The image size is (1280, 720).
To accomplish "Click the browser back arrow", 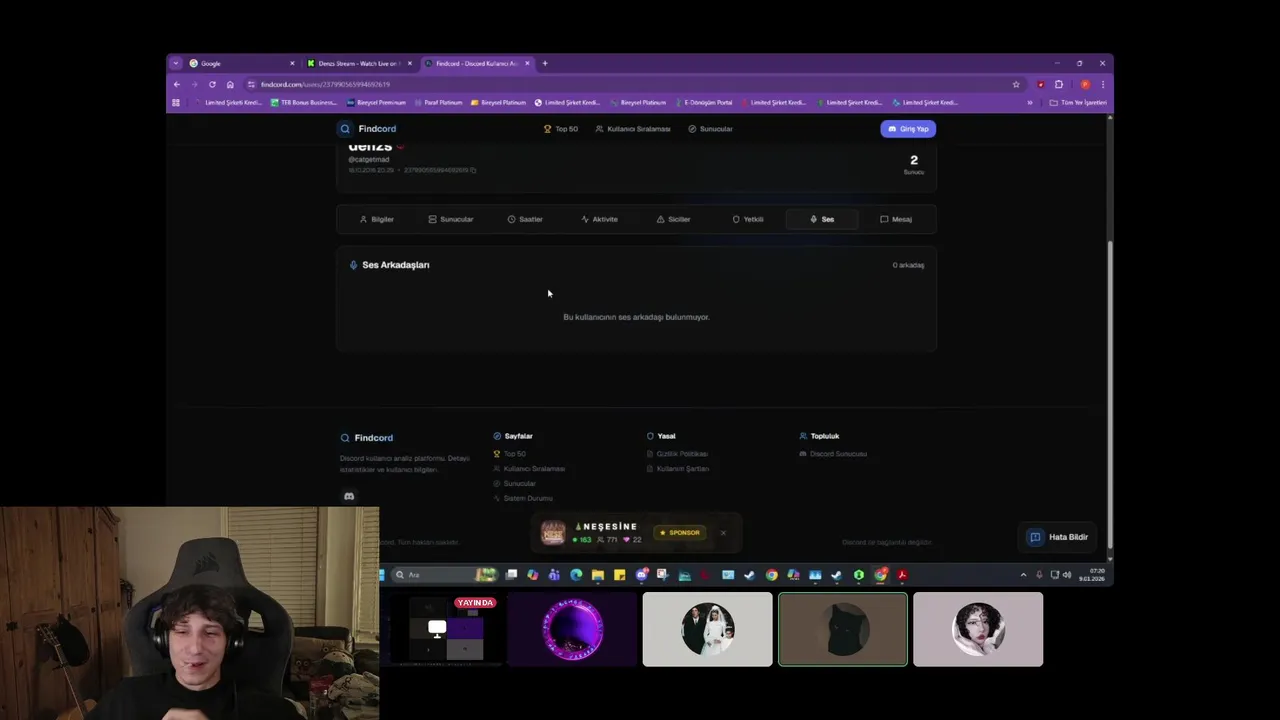I will click(x=177, y=84).
